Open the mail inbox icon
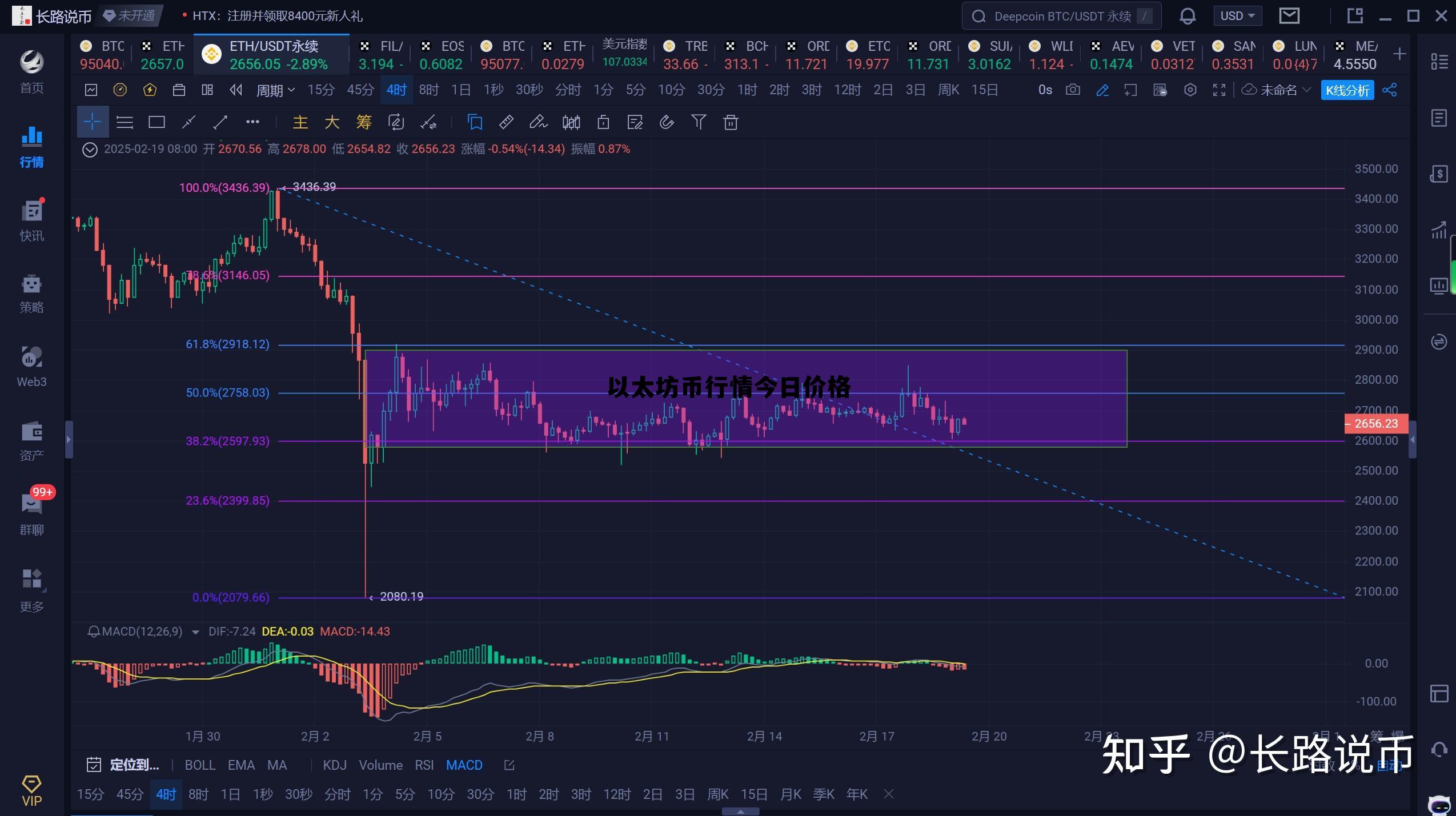The width and height of the screenshot is (1456, 816). [x=1288, y=15]
